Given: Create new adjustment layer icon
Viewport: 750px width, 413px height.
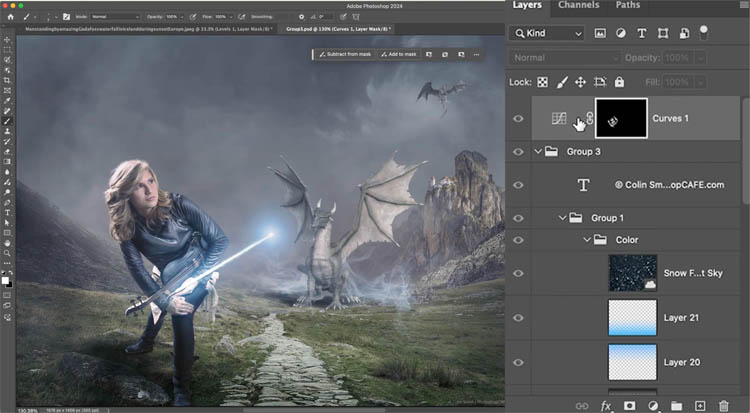Looking at the screenshot, I should click(x=653, y=406).
